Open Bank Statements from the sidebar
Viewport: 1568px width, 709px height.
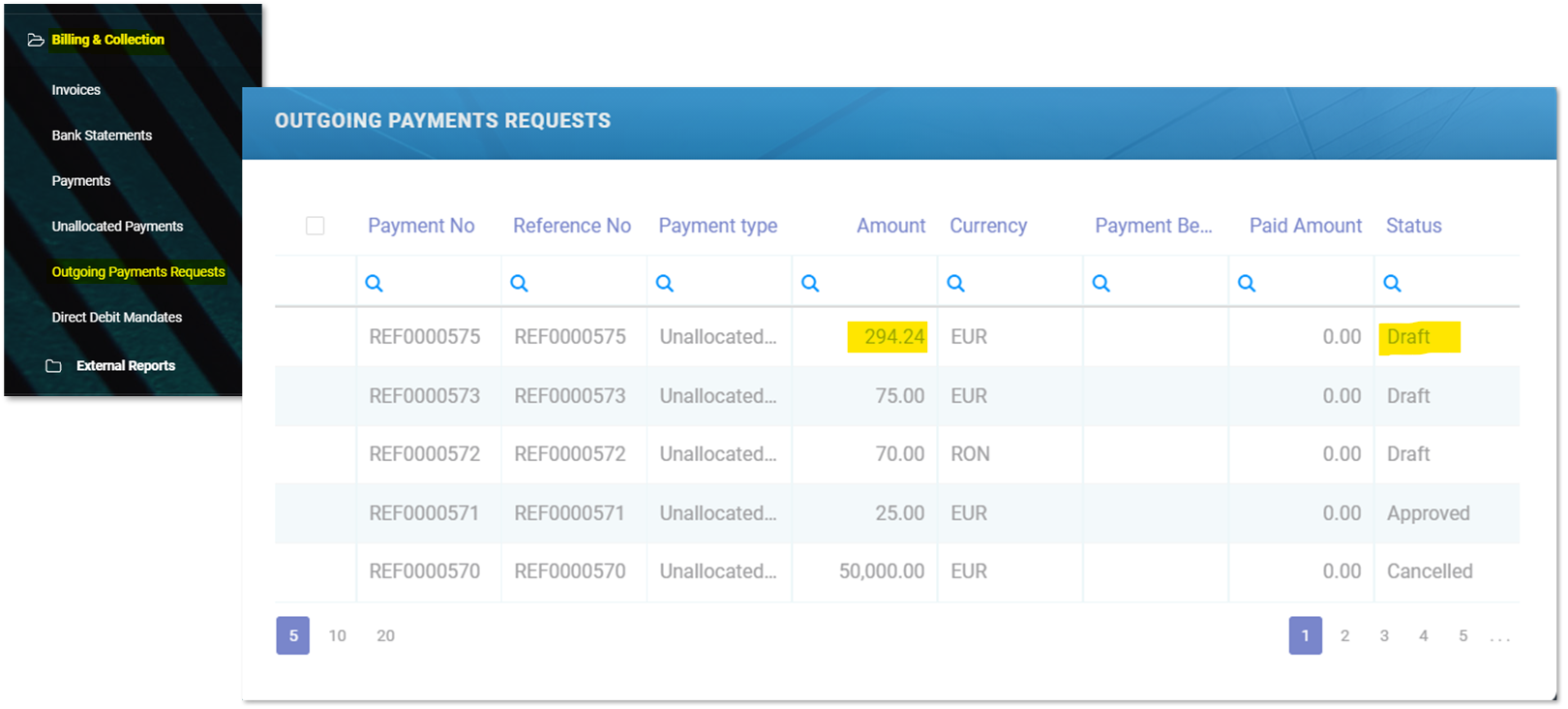tap(102, 136)
